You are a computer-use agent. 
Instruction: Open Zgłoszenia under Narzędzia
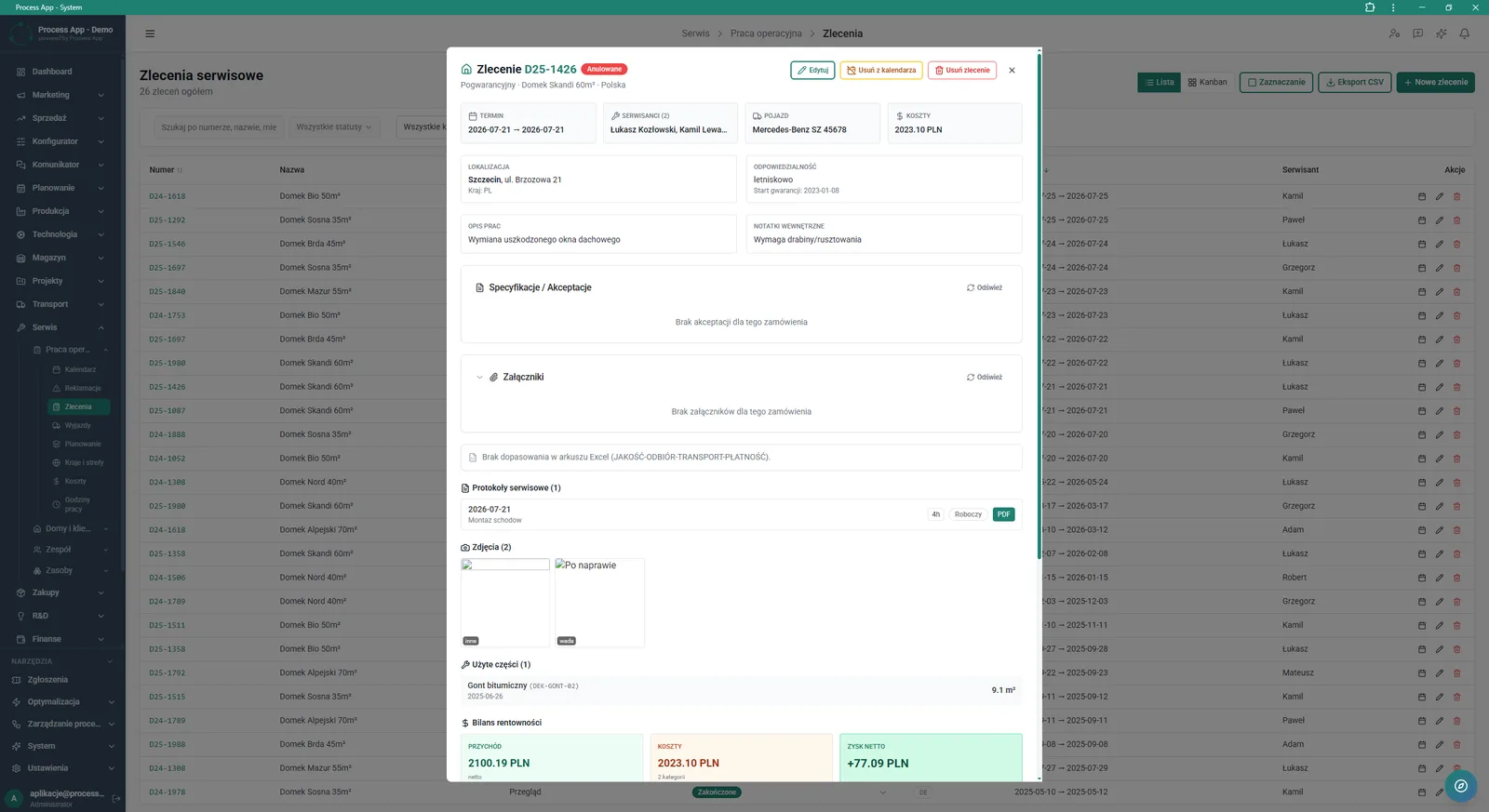pos(61,680)
